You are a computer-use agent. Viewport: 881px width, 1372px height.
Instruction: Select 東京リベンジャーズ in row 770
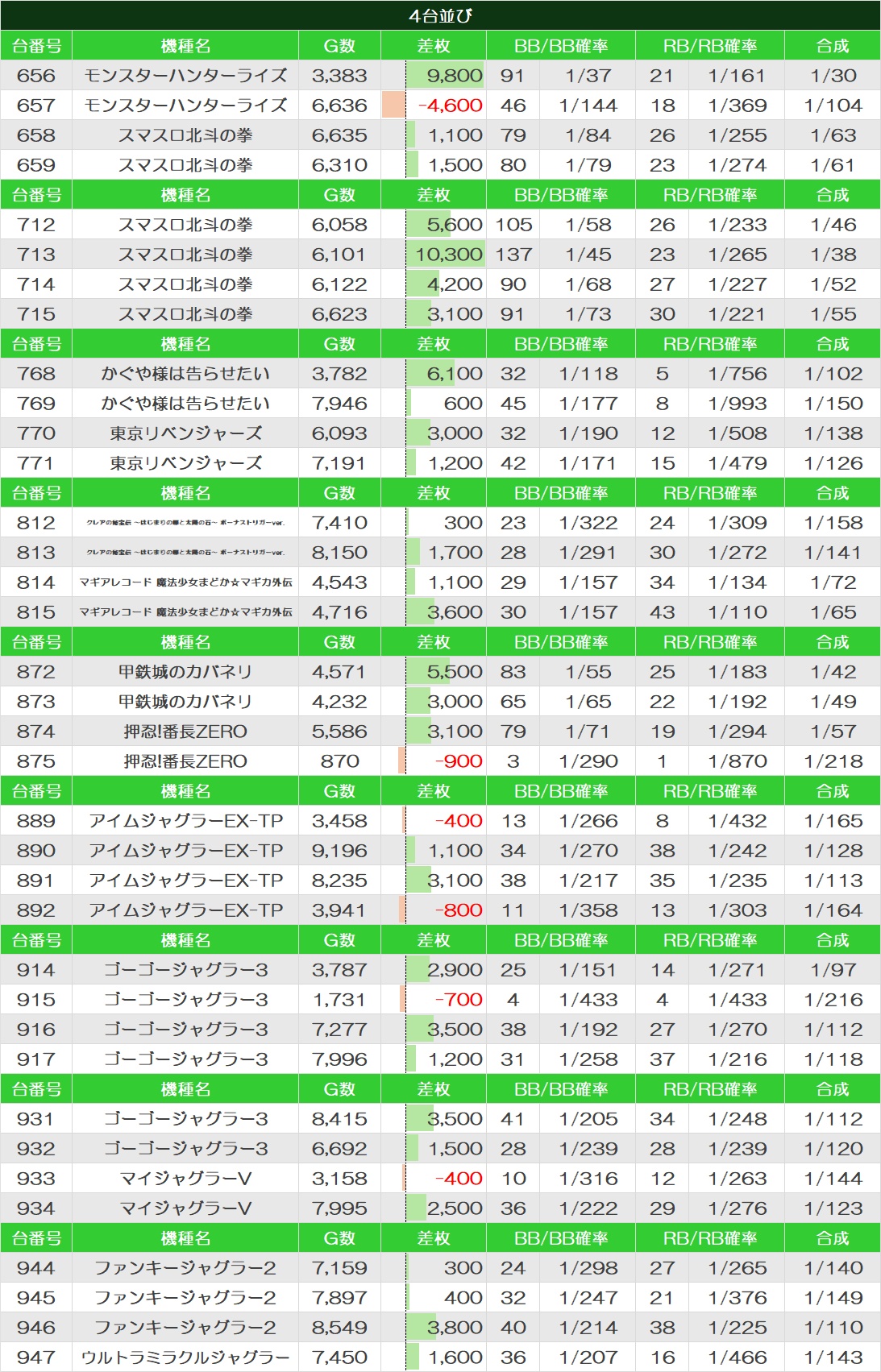pyautogui.click(x=185, y=433)
